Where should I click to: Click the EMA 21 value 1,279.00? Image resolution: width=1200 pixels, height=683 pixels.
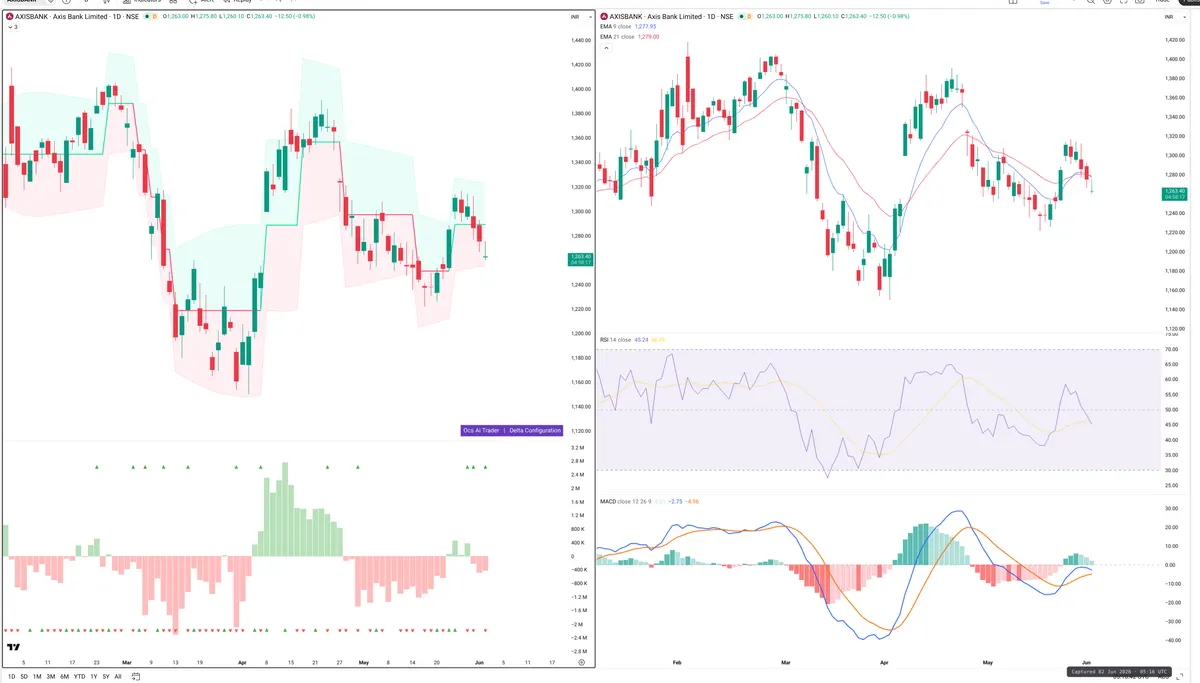click(x=648, y=36)
